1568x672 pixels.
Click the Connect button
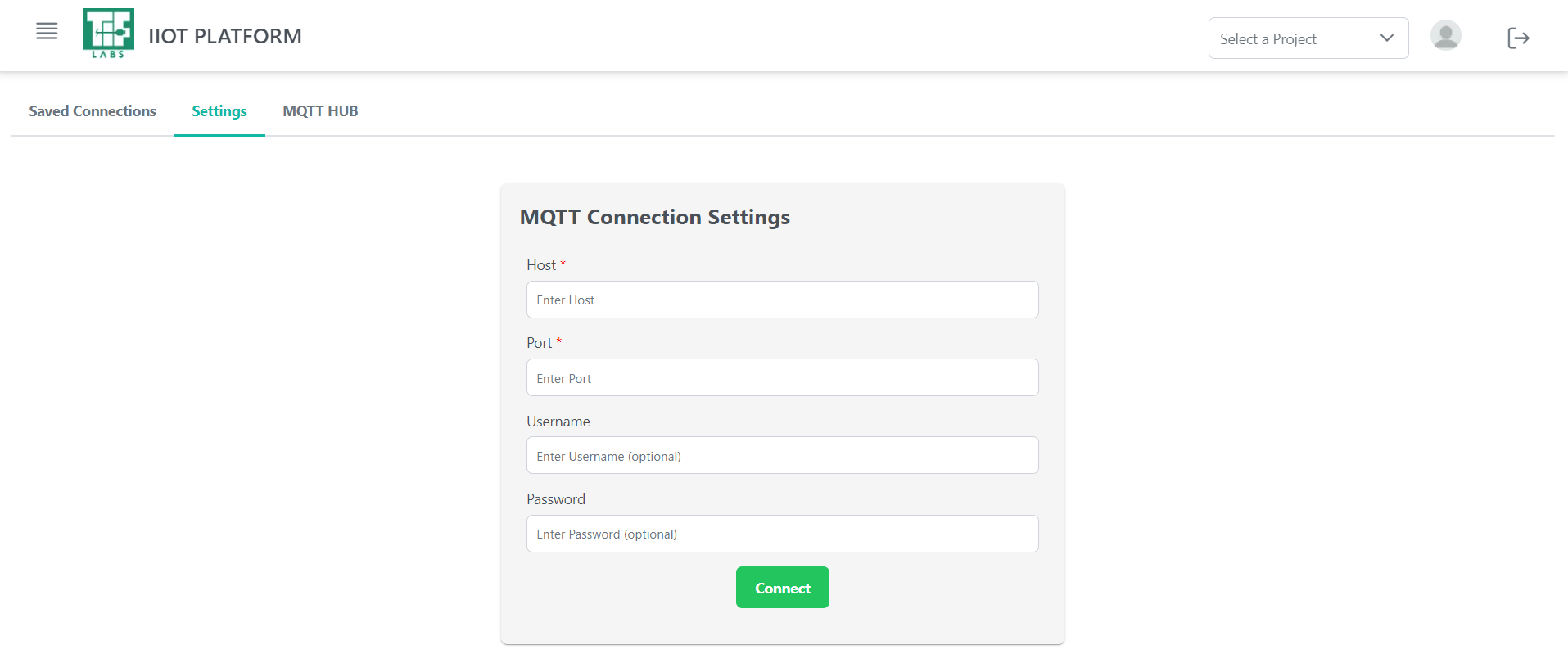point(782,588)
